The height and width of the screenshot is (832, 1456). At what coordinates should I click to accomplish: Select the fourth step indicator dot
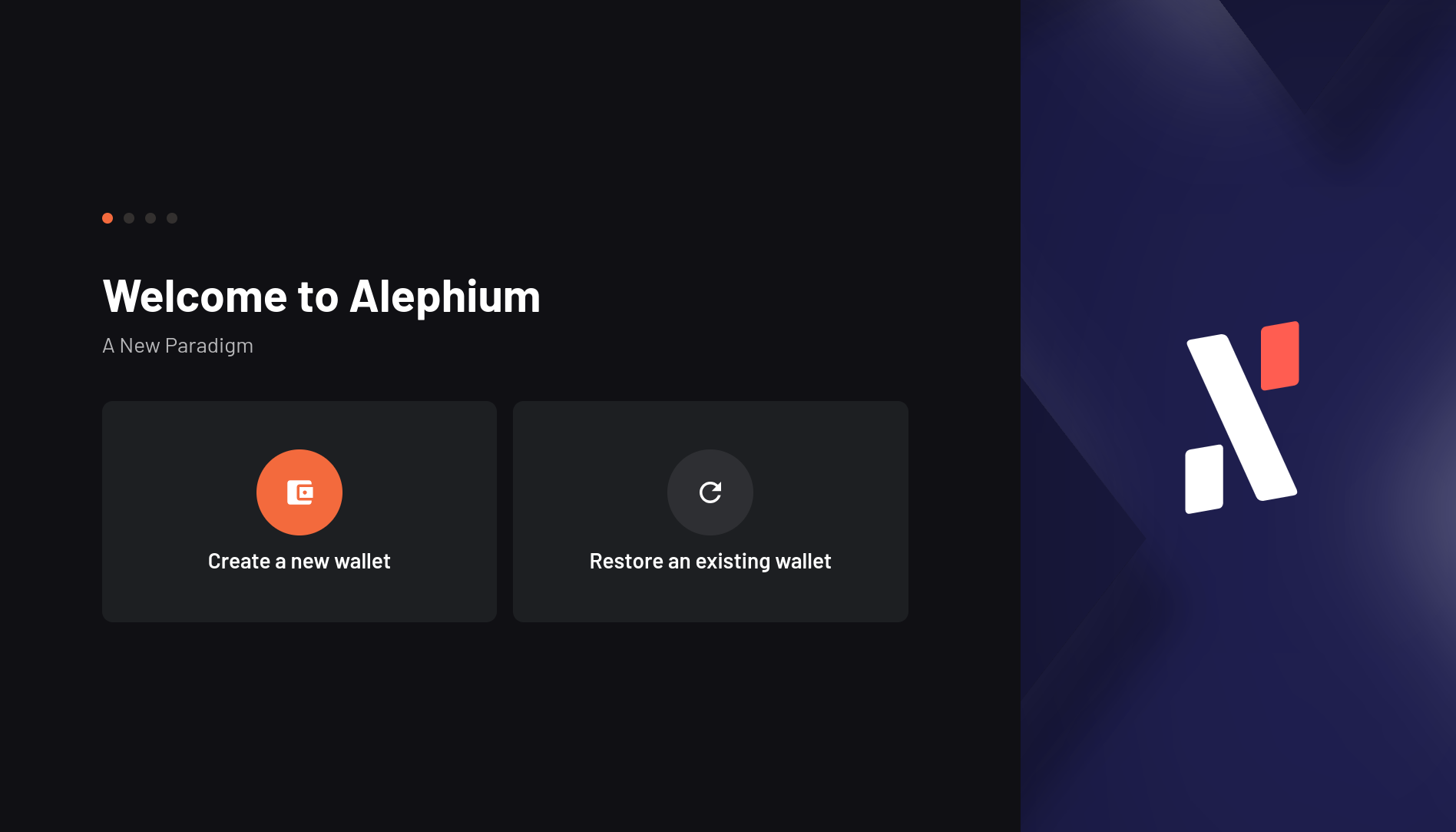172,218
